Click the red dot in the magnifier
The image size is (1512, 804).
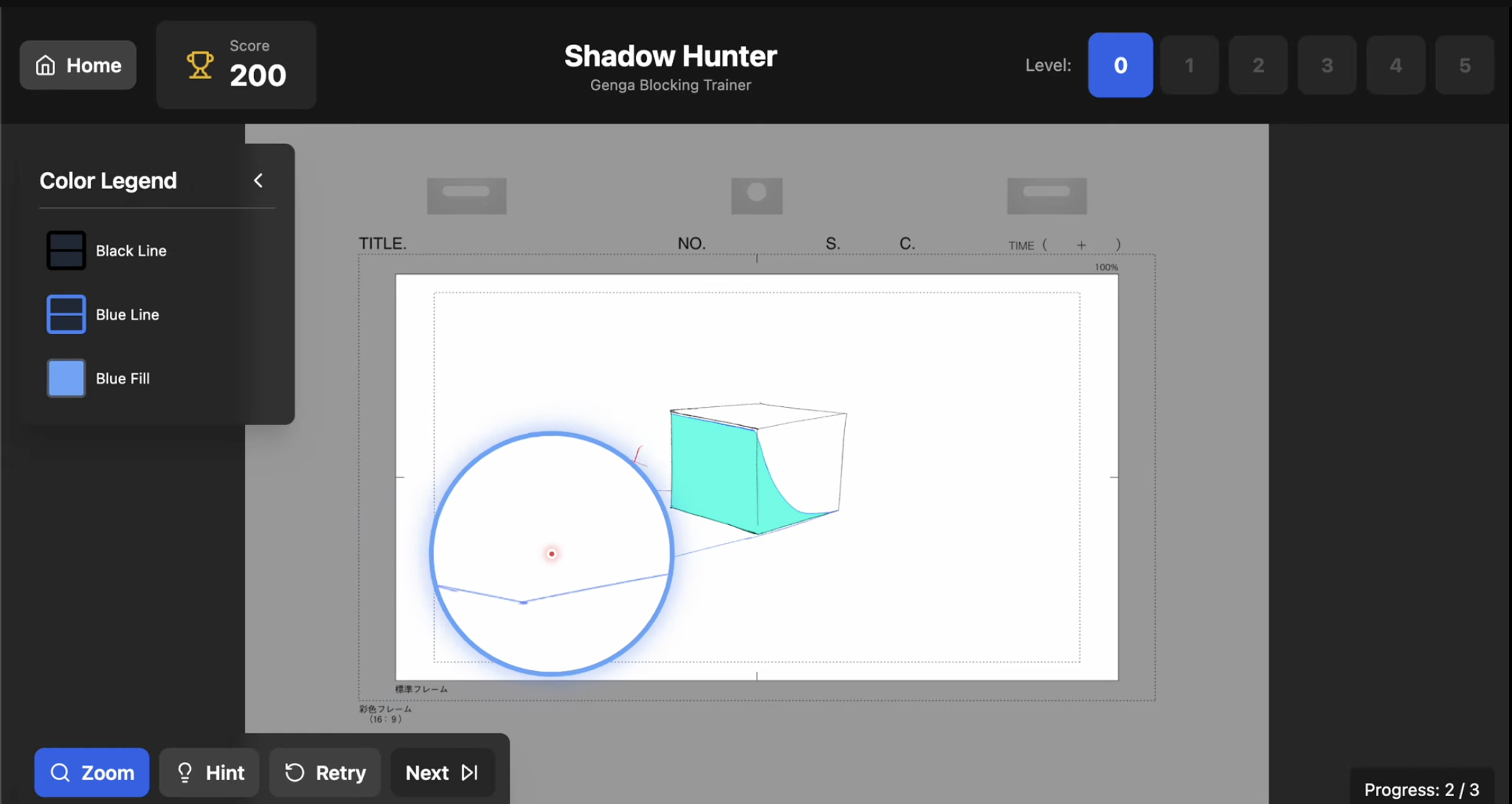point(551,554)
